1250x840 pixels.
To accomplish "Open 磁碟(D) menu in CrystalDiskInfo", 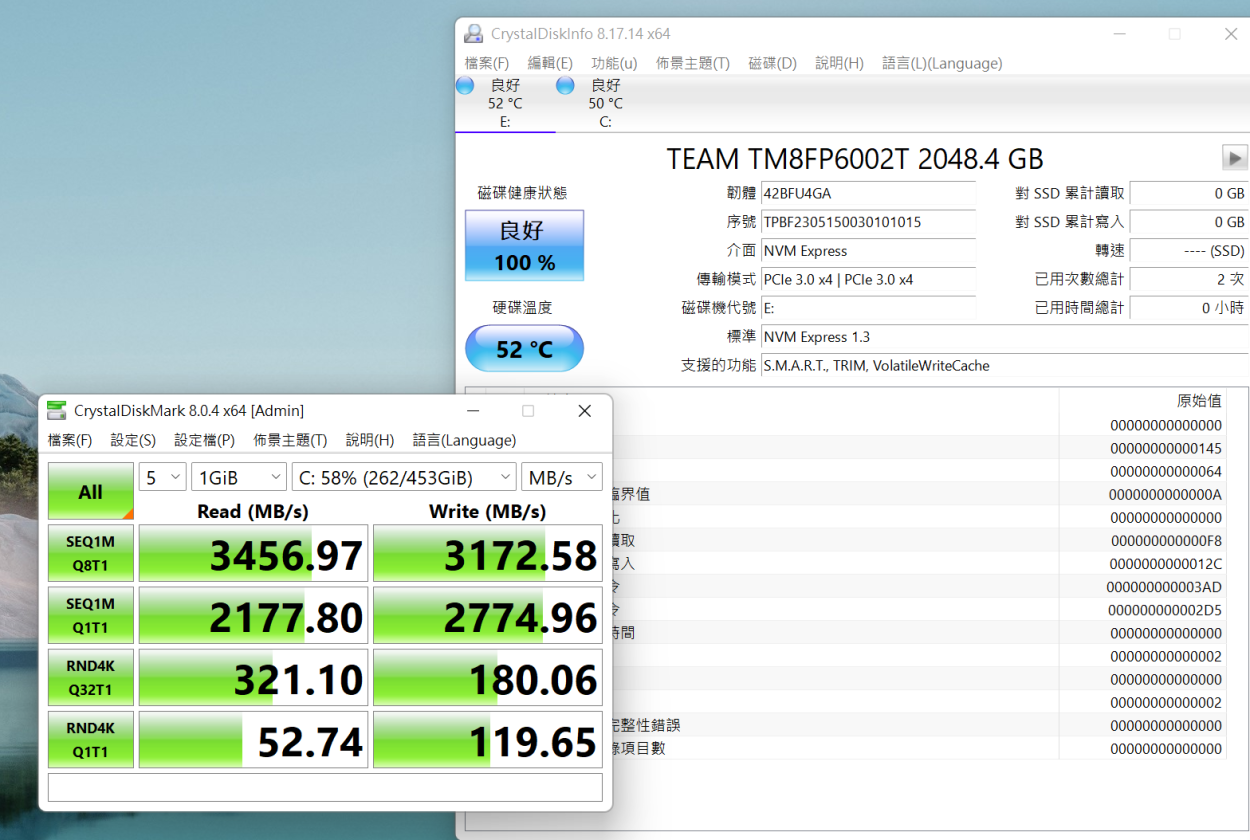I will click(x=773, y=63).
